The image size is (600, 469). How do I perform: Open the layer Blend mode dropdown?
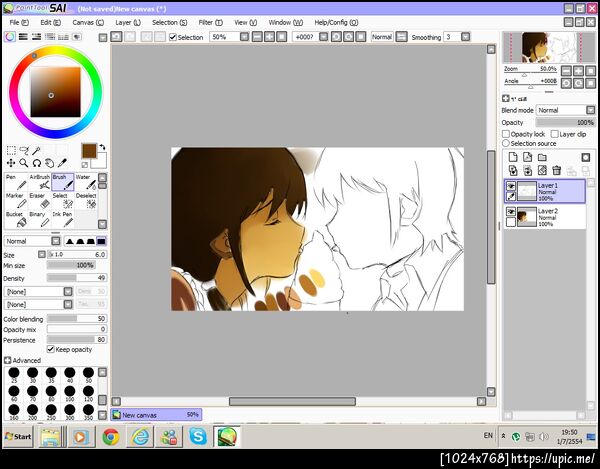[x=590, y=110]
